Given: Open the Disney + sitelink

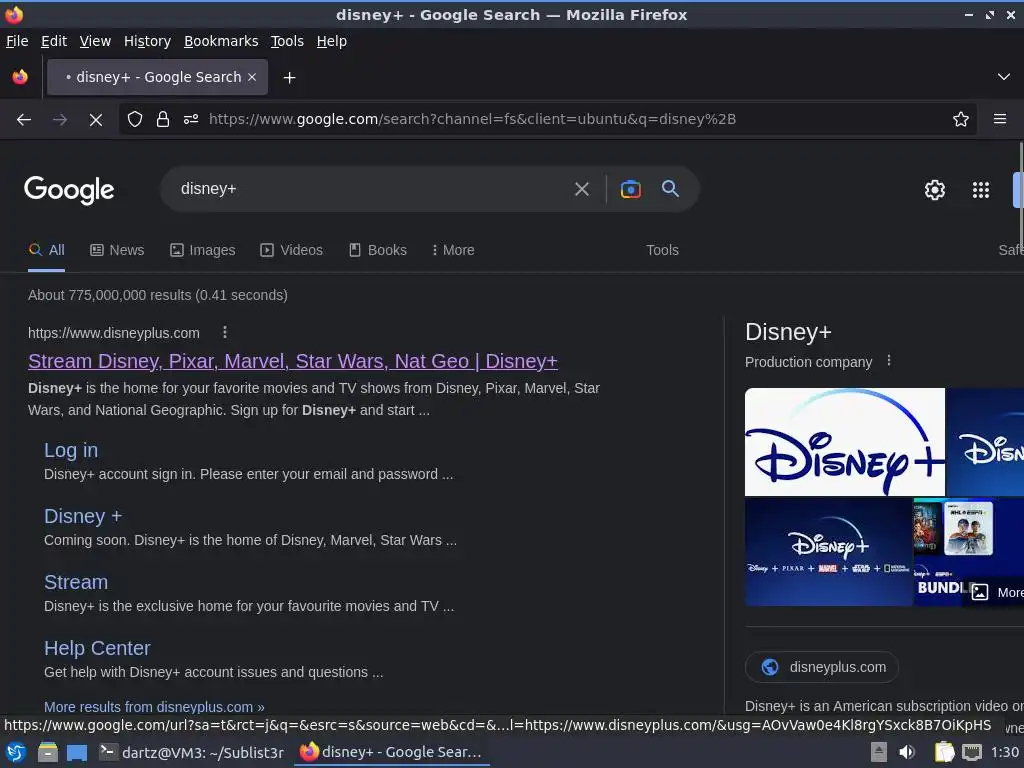Looking at the screenshot, I should click(x=83, y=516).
